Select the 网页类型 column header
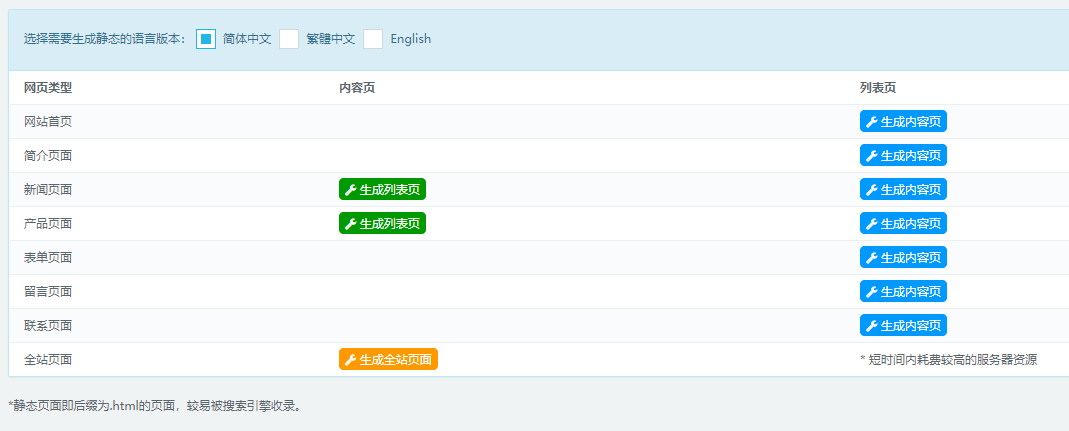 (48, 88)
